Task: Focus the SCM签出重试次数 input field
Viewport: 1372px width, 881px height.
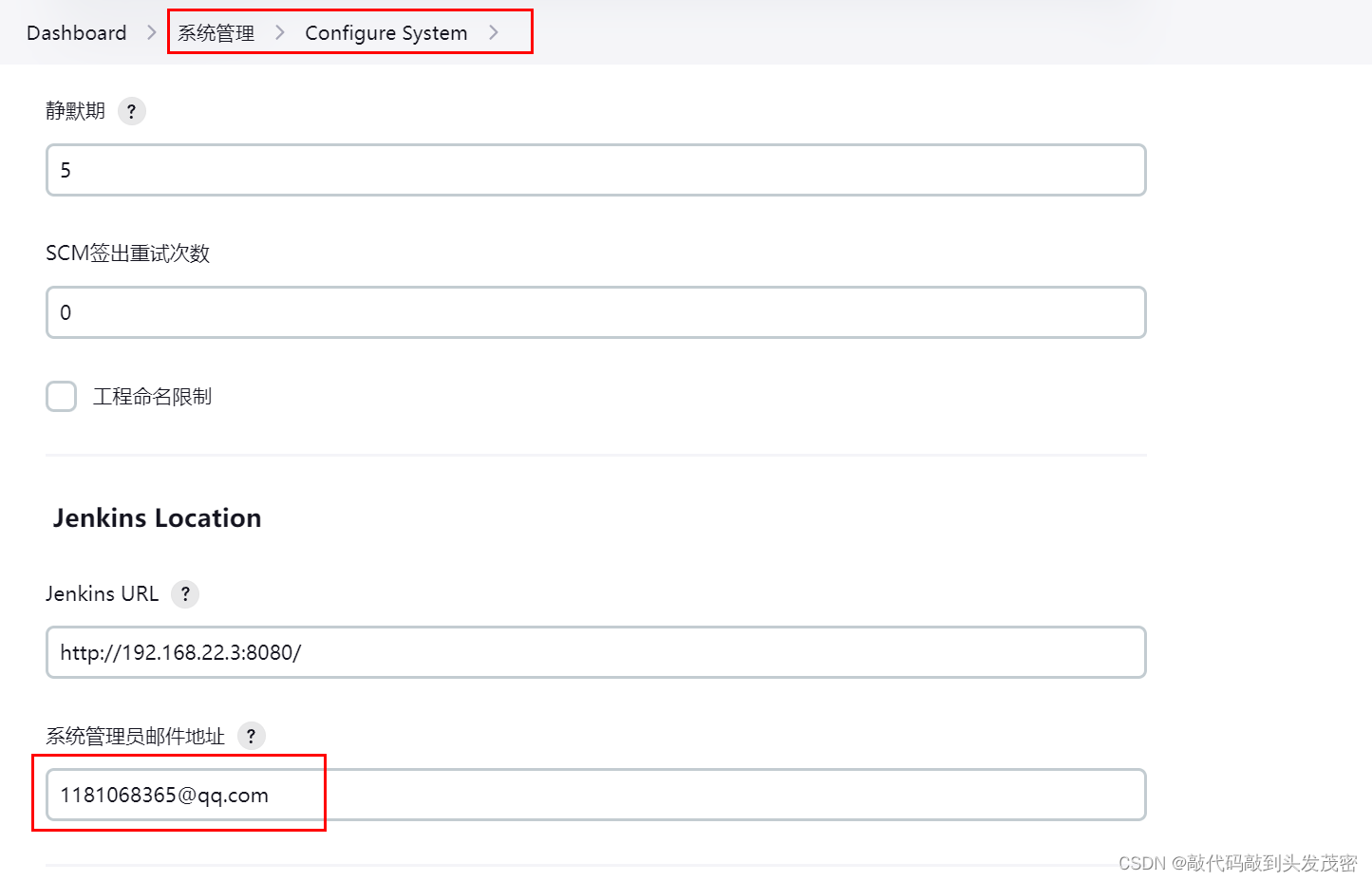Action: pyautogui.click(x=596, y=312)
